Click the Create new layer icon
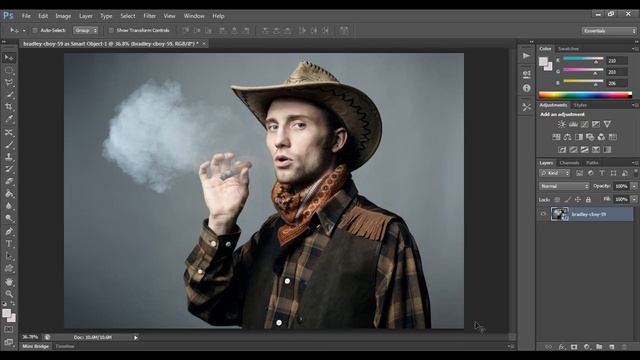Image resolution: width=640 pixels, height=360 pixels. pos(611,347)
